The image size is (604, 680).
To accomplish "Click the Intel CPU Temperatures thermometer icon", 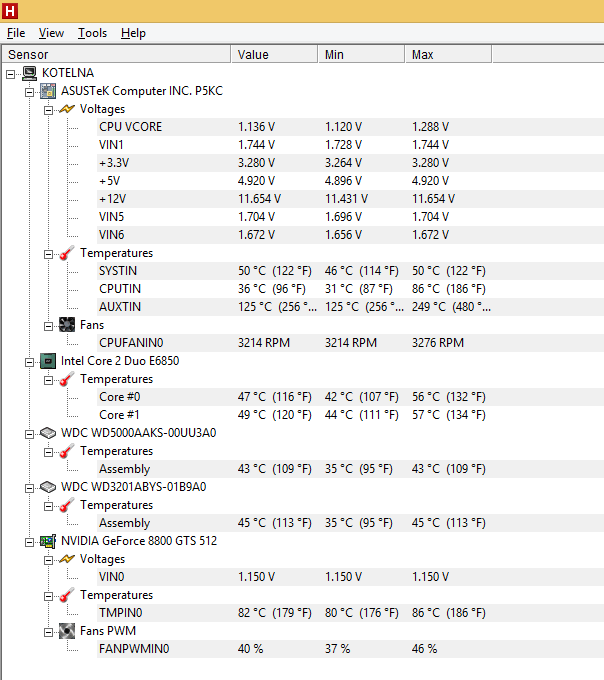I will (x=67, y=379).
